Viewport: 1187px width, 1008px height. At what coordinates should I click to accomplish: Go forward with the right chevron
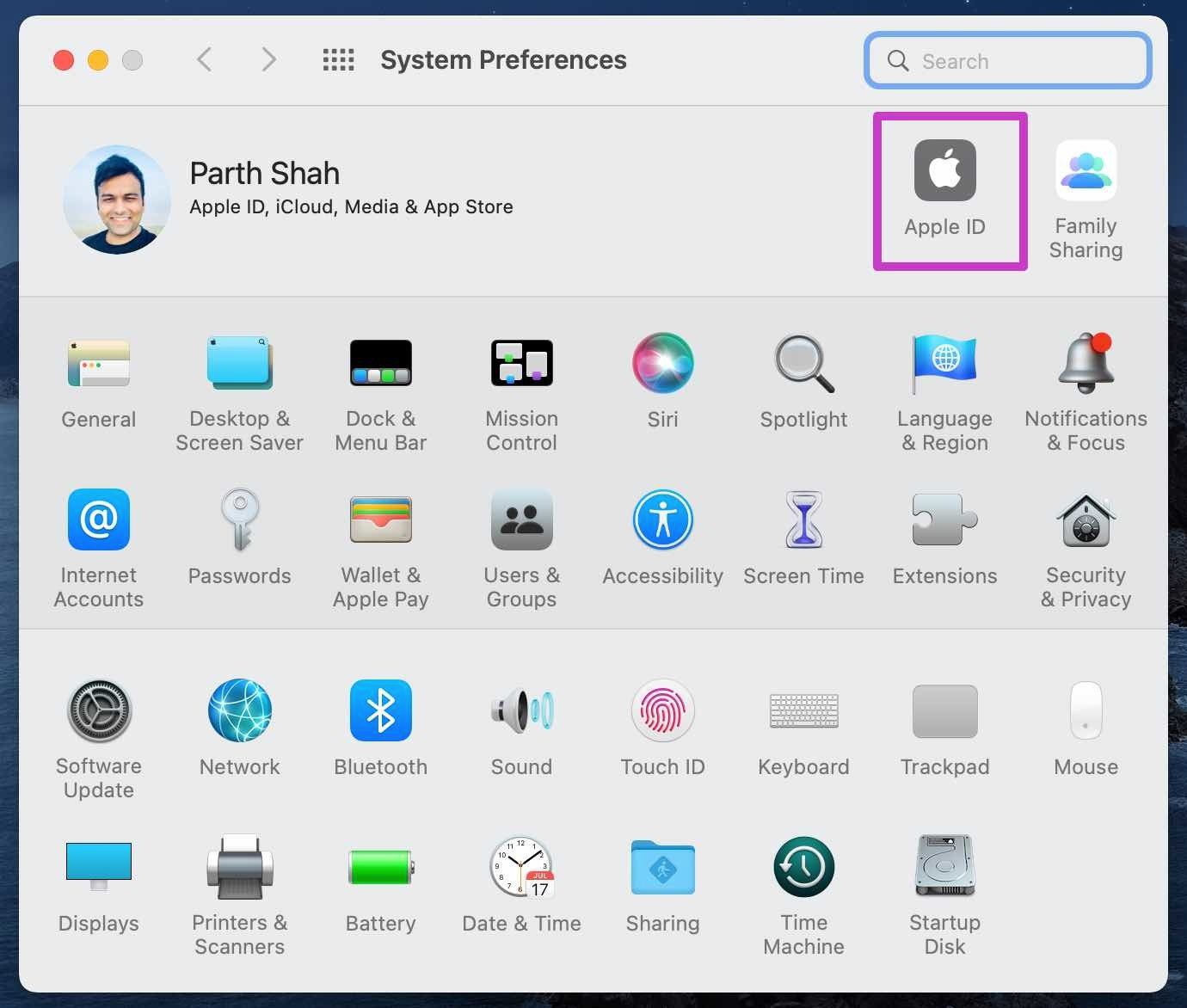(268, 59)
